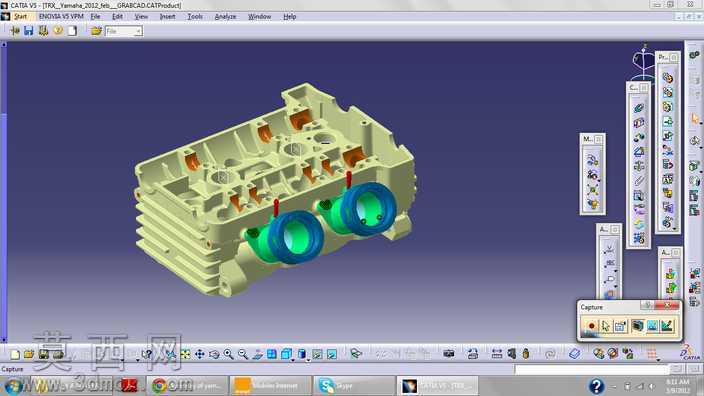Click the system tray clock
This screenshot has height=396, width=704.
(678, 386)
